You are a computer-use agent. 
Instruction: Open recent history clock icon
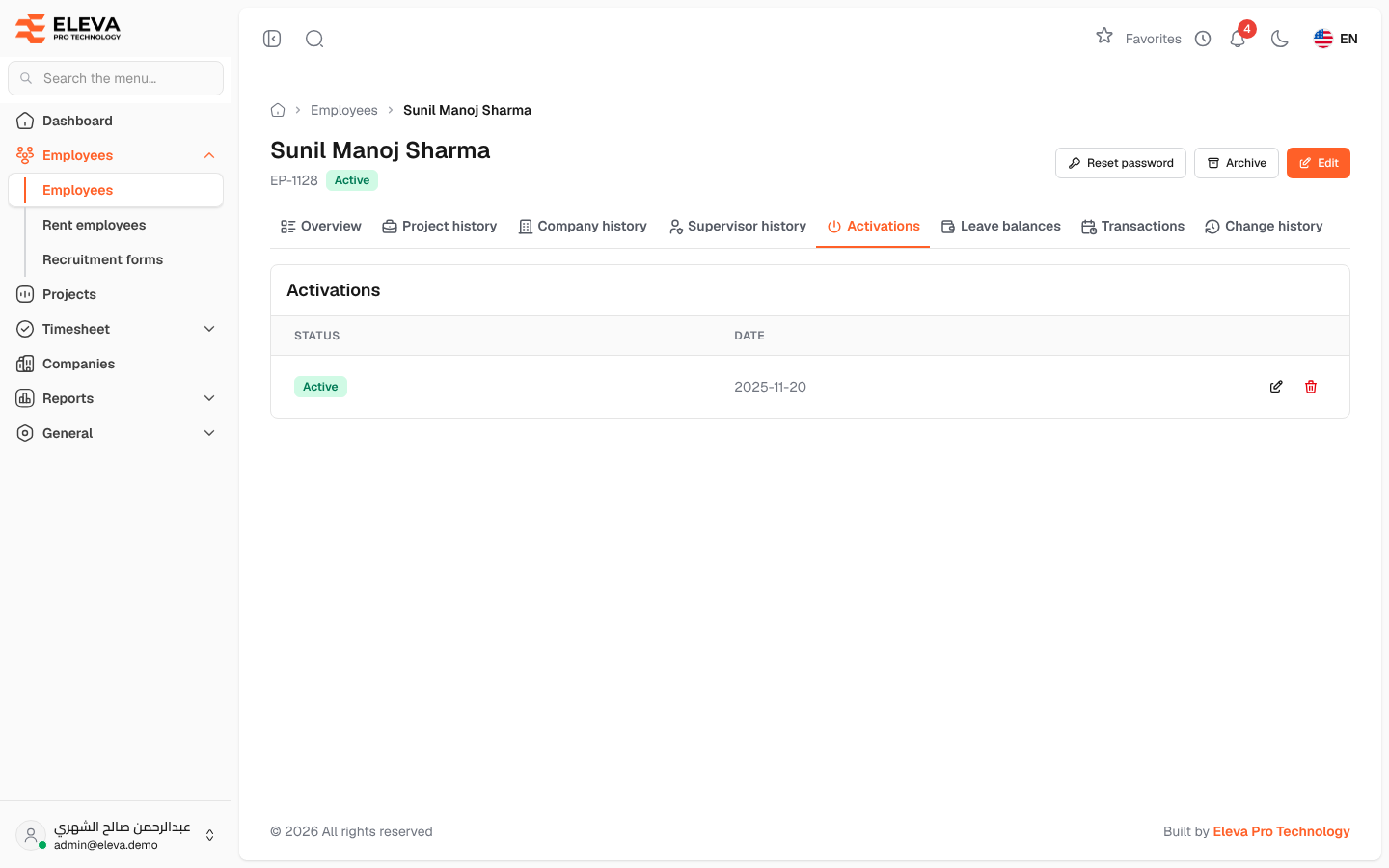tap(1203, 39)
